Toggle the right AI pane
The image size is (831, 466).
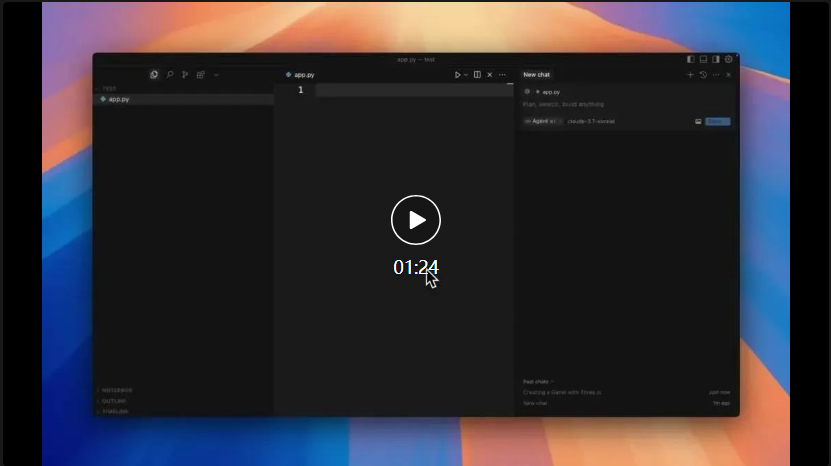716,59
